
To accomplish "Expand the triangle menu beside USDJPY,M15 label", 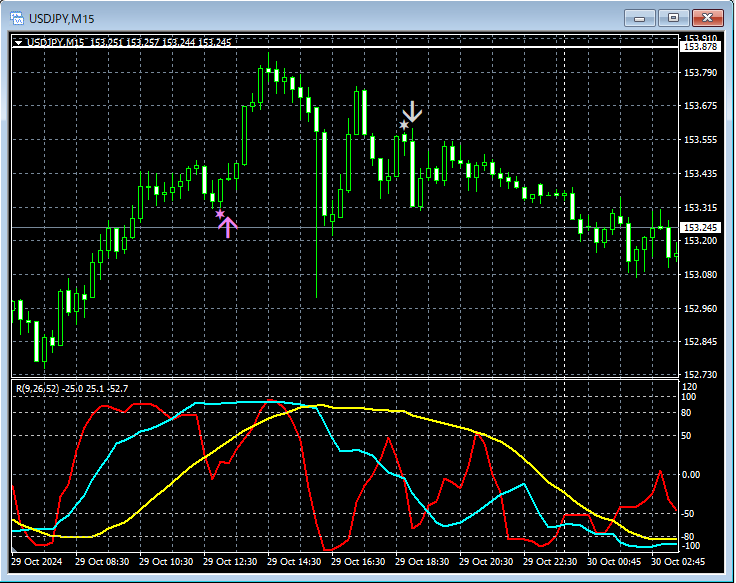I will 18,42.
